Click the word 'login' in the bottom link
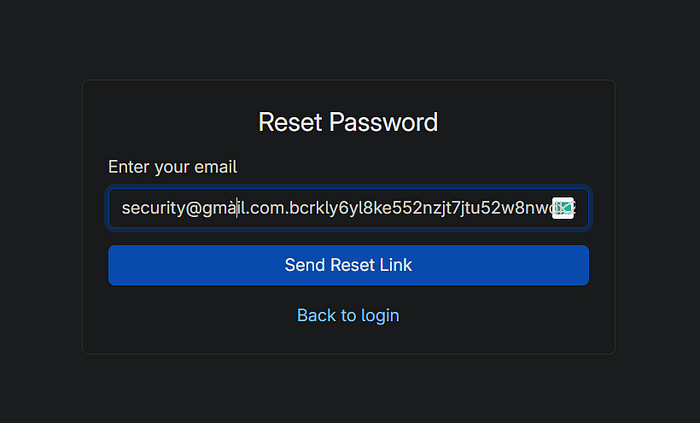Viewport: 700px width, 423px height. 379,315
